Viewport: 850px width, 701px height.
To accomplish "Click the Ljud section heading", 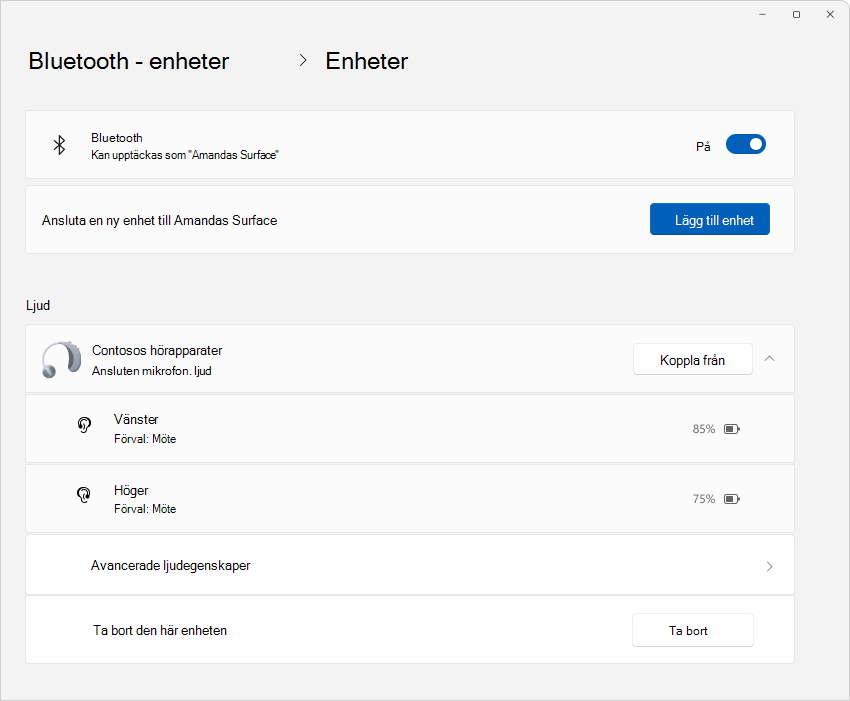I will tap(38, 305).
